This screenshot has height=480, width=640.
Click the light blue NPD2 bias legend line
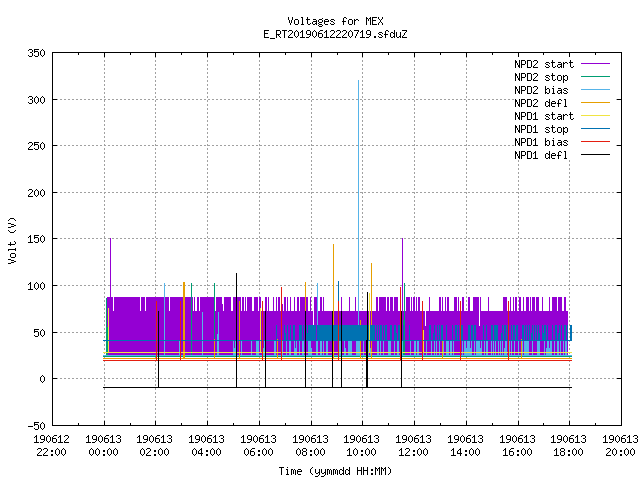pos(596,90)
